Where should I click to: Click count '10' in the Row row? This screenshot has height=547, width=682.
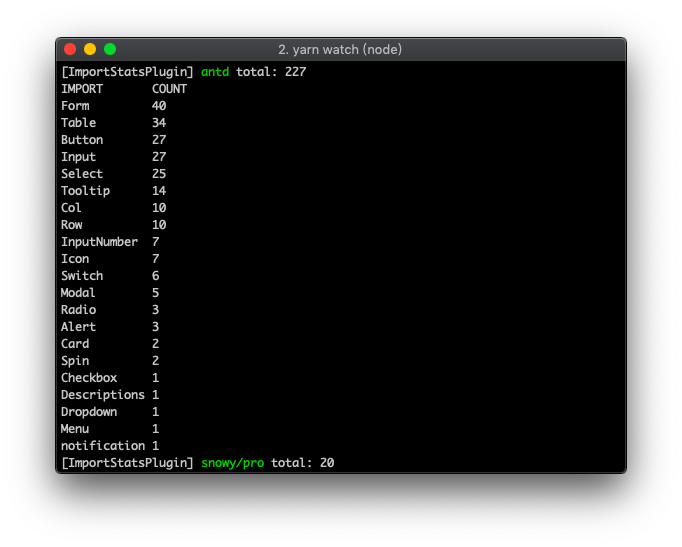159,224
